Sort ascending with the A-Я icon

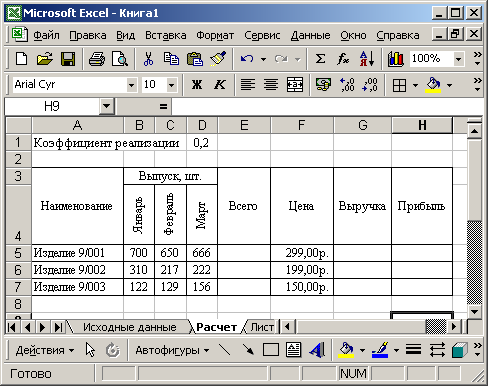(x=367, y=59)
